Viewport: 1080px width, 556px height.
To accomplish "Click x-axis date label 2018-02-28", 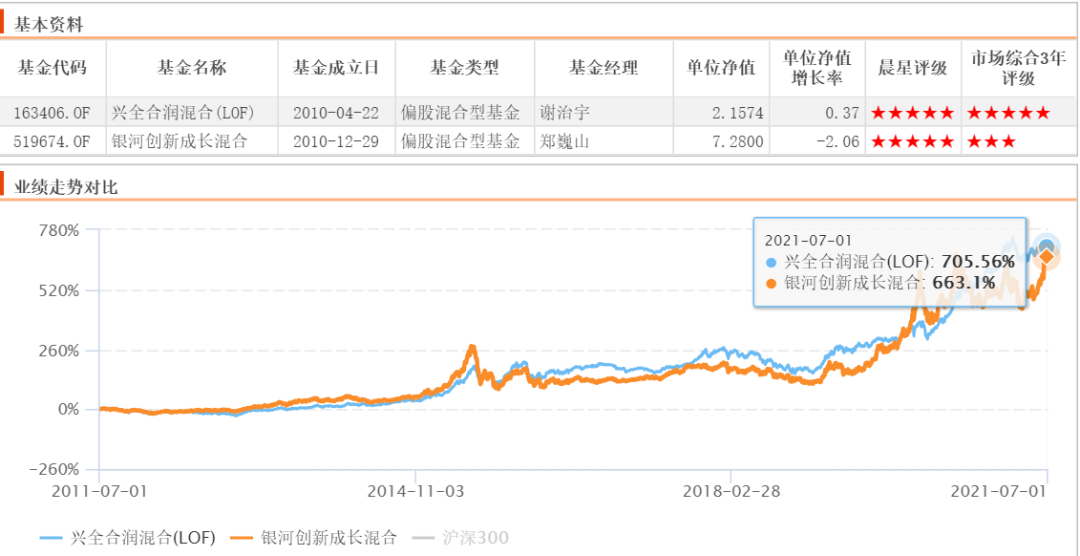I will tap(729, 491).
